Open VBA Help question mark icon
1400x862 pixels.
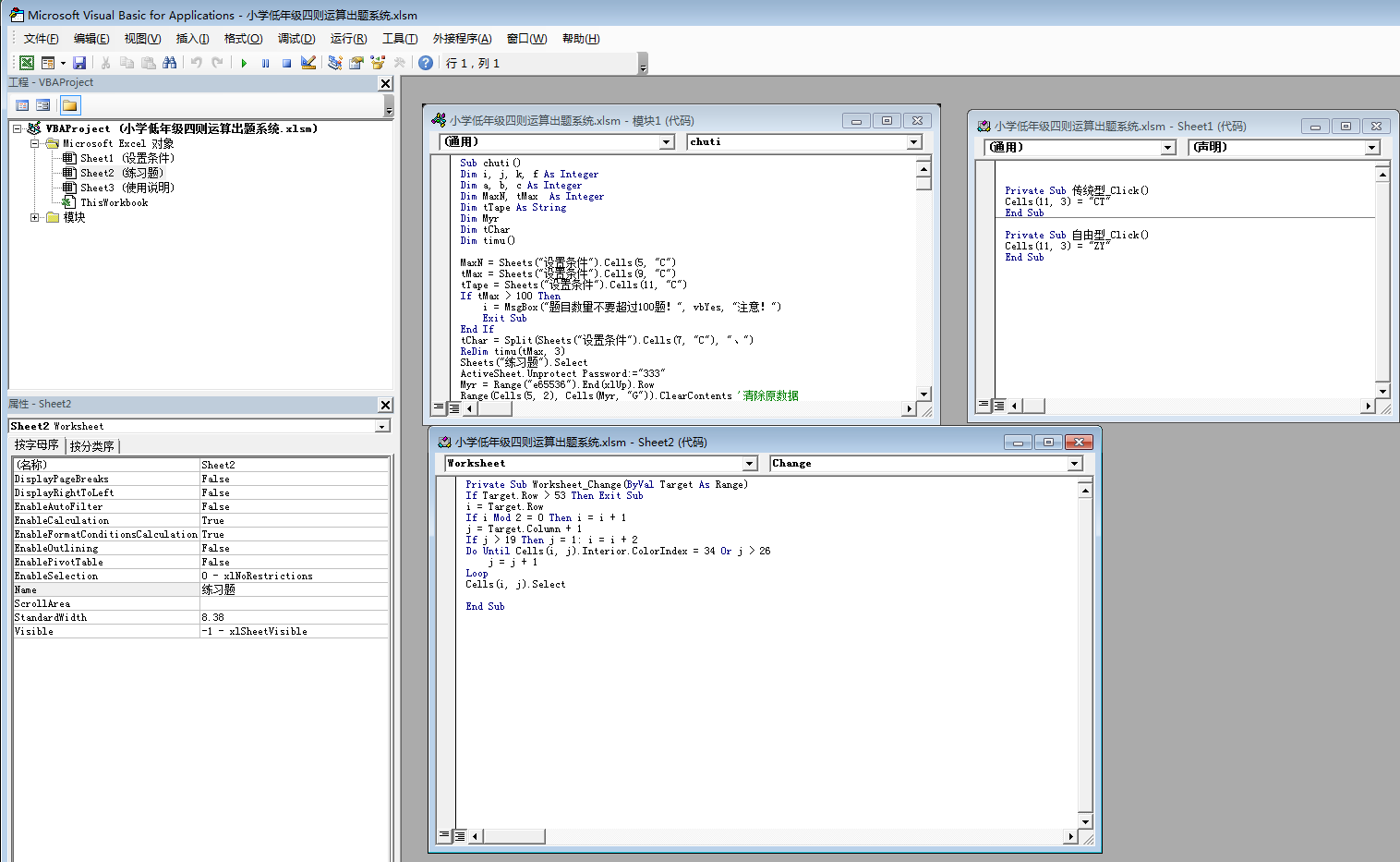click(426, 63)
